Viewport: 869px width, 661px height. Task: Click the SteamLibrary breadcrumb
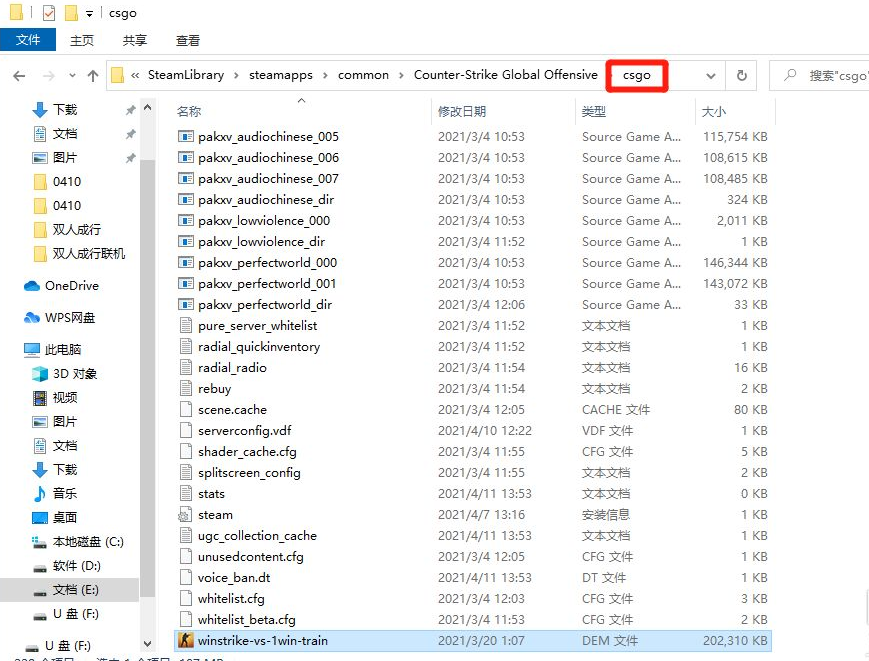tap(186, 75)
